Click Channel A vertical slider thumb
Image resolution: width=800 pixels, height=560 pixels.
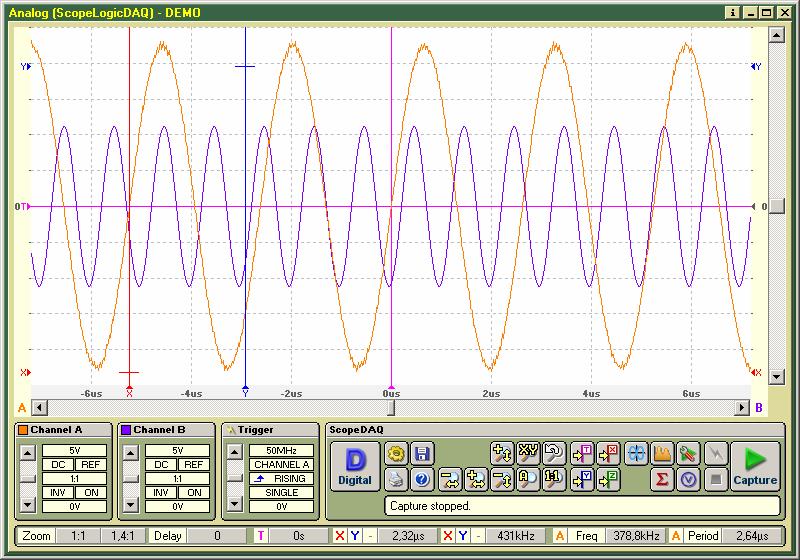[x=28, y=478]
